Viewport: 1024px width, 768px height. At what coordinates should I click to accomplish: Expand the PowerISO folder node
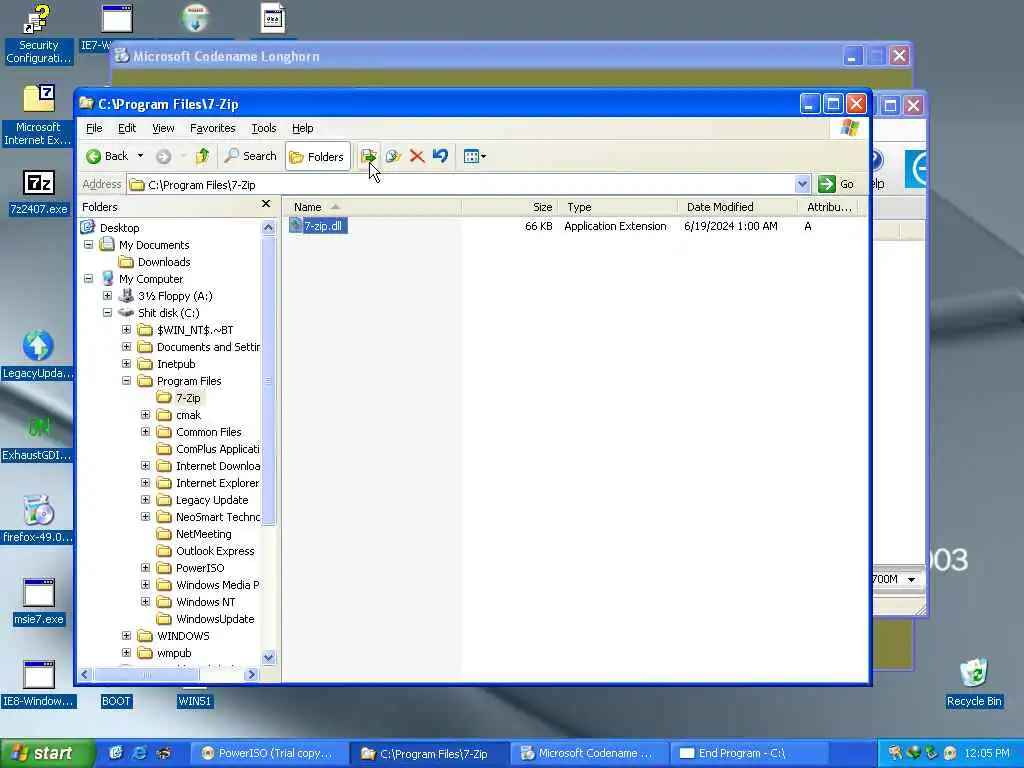pyautogui.click(x=146, y=568)
